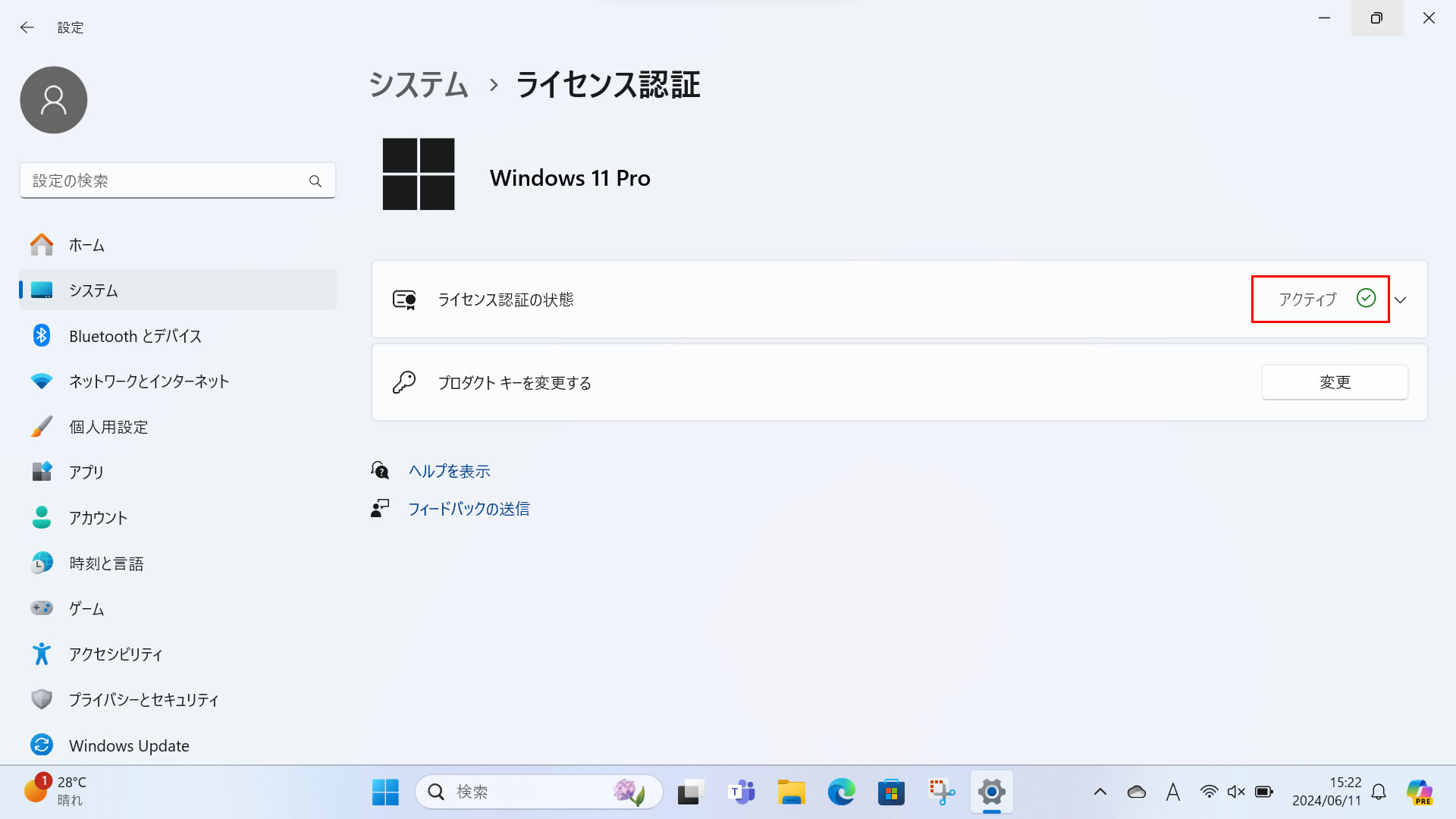
Task: Open ネットワークとインターネット settings
Action: point(177,381)
